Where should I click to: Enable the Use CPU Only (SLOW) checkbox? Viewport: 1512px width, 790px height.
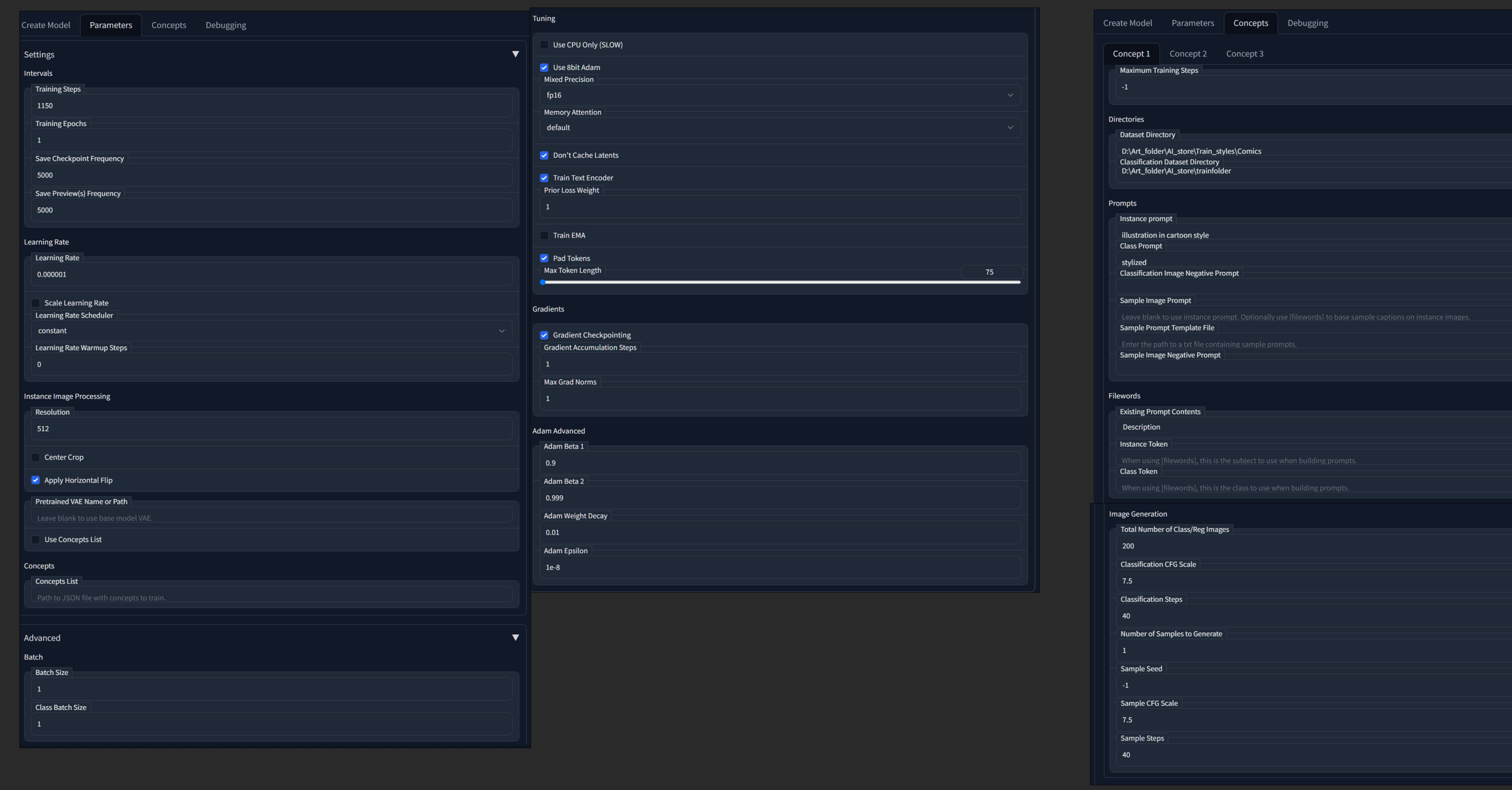pos(544,45)
